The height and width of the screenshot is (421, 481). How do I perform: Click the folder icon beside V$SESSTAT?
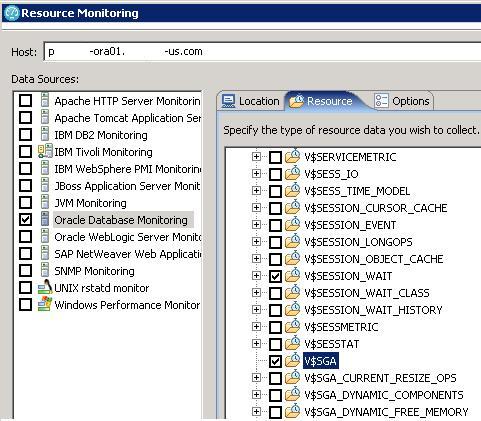click(x=293, y=343)
